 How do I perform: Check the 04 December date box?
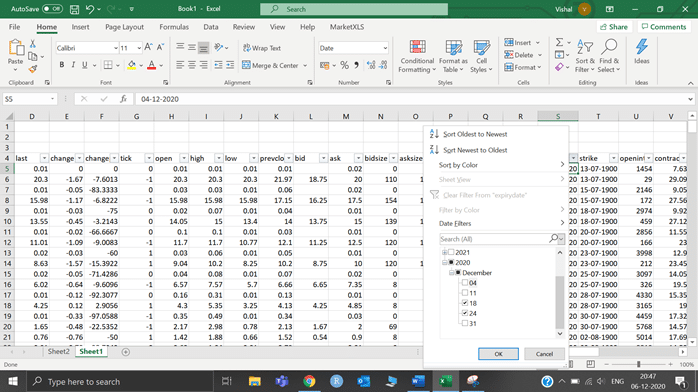[x=465, y=283]
